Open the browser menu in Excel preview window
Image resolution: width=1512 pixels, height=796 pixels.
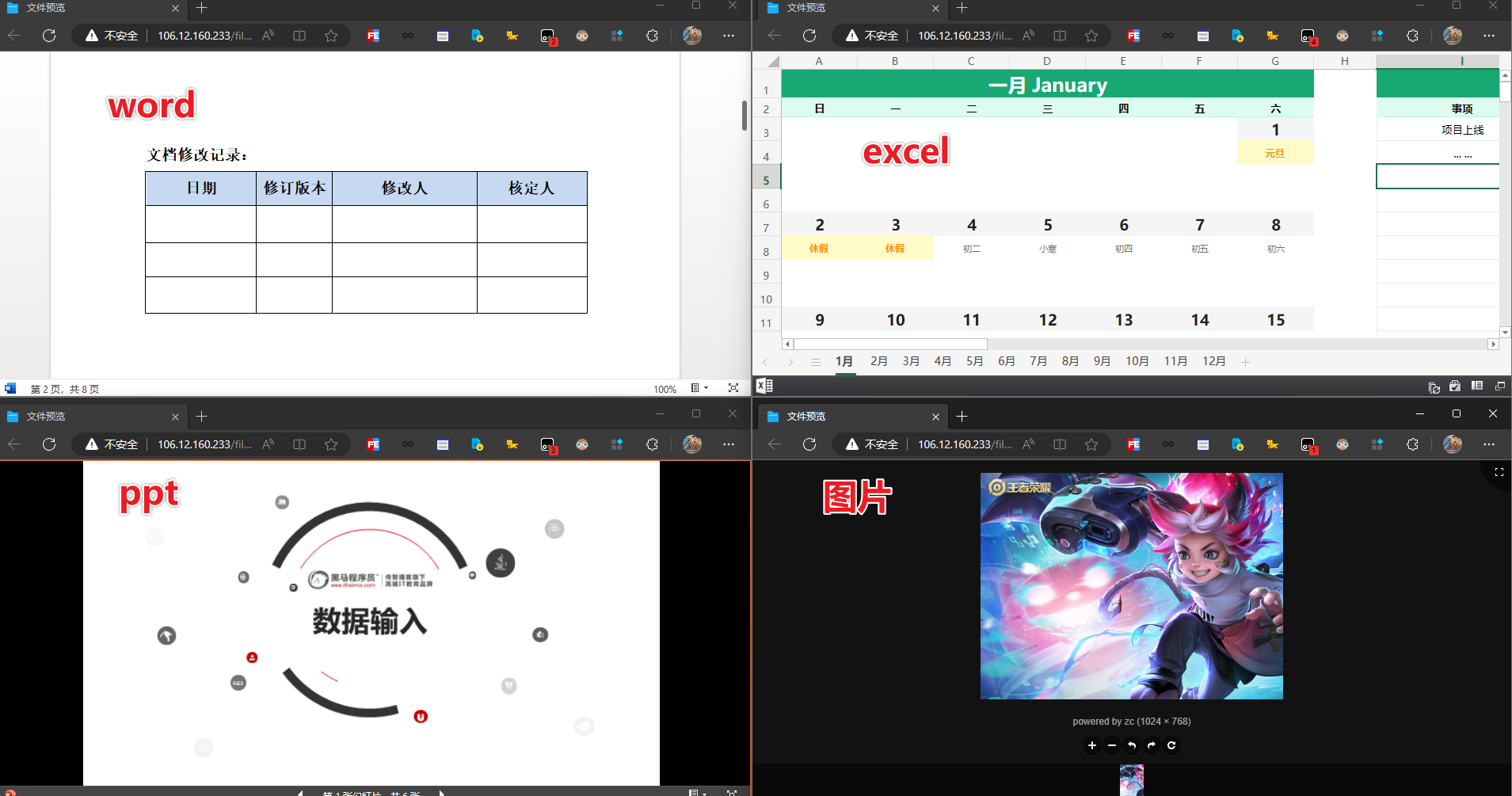[x=1489, y=36]
